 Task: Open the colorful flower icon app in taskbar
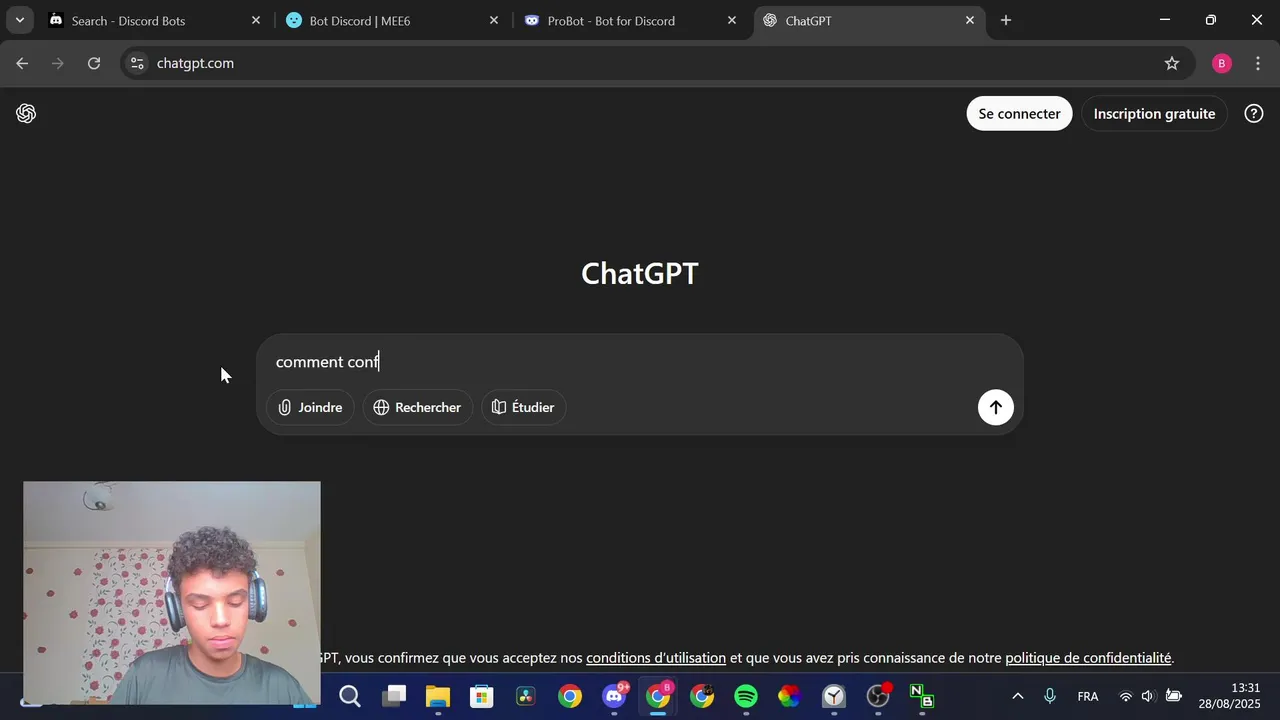790,696
